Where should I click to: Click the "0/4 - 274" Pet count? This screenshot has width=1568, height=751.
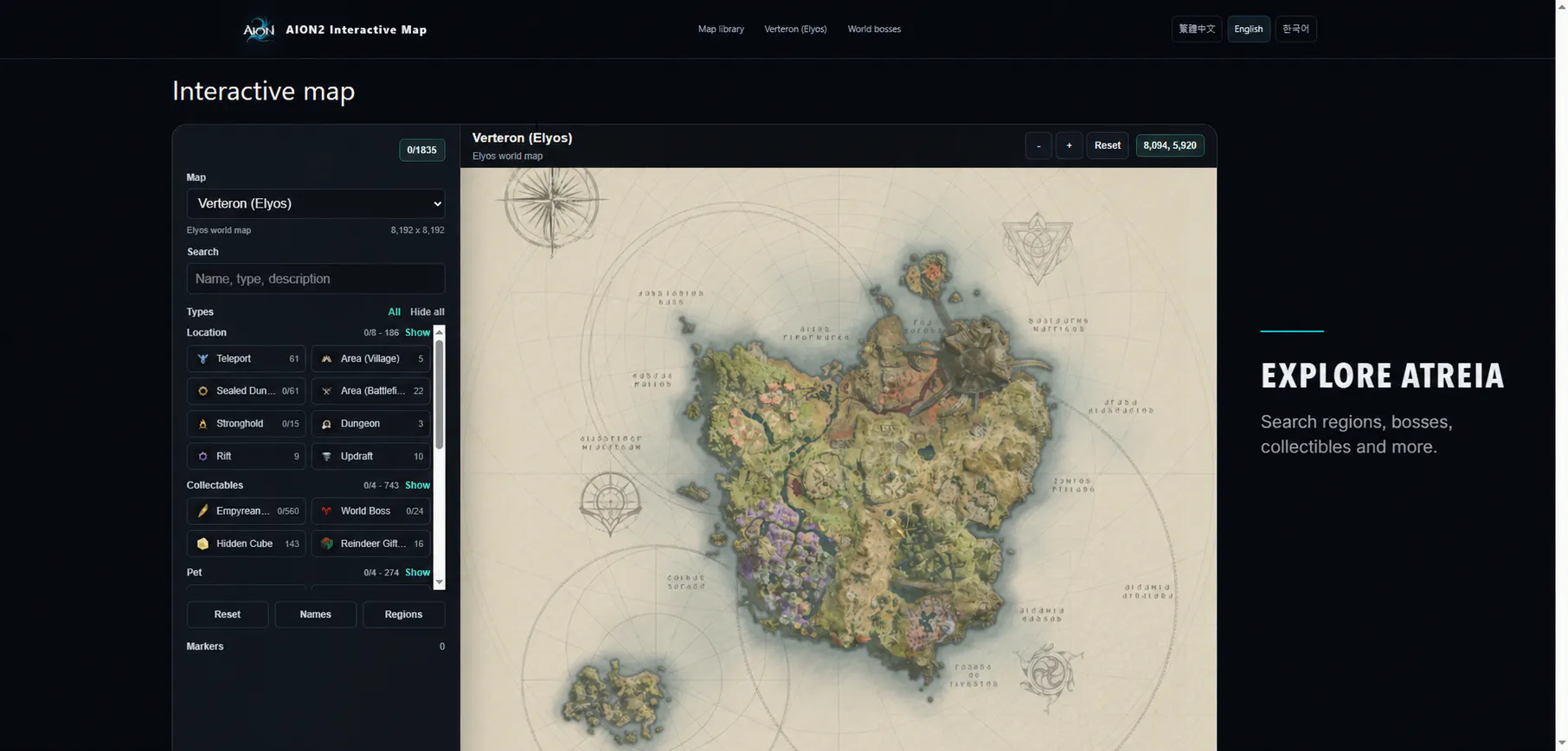pyautogui.click(x=381, y=573)
